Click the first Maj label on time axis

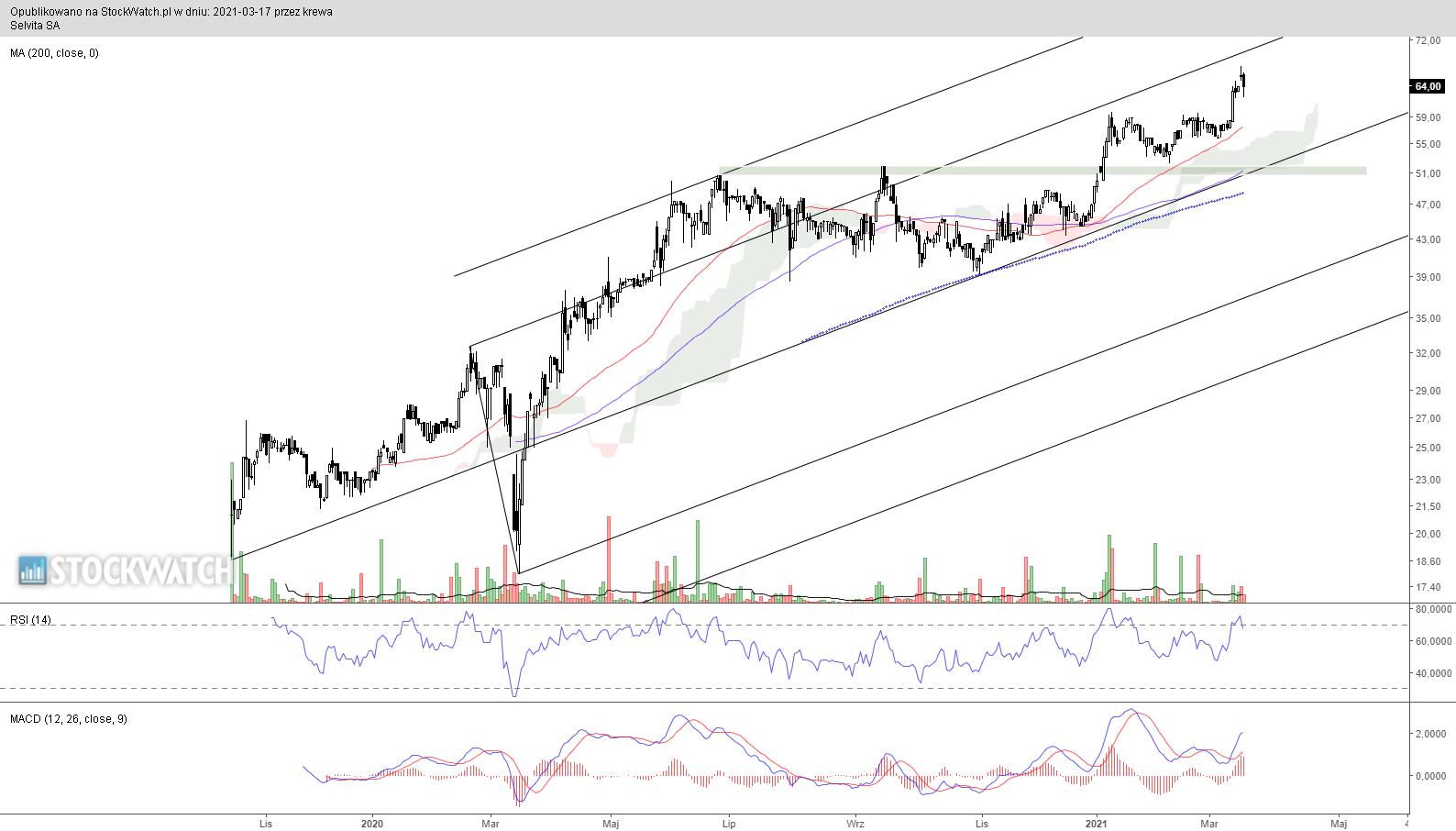(610, 823)
